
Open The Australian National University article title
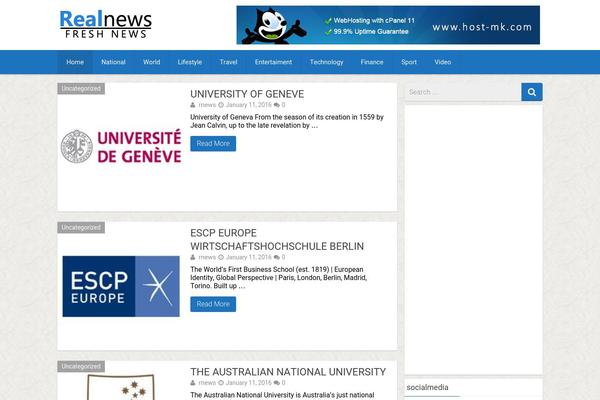coord(288,372)
